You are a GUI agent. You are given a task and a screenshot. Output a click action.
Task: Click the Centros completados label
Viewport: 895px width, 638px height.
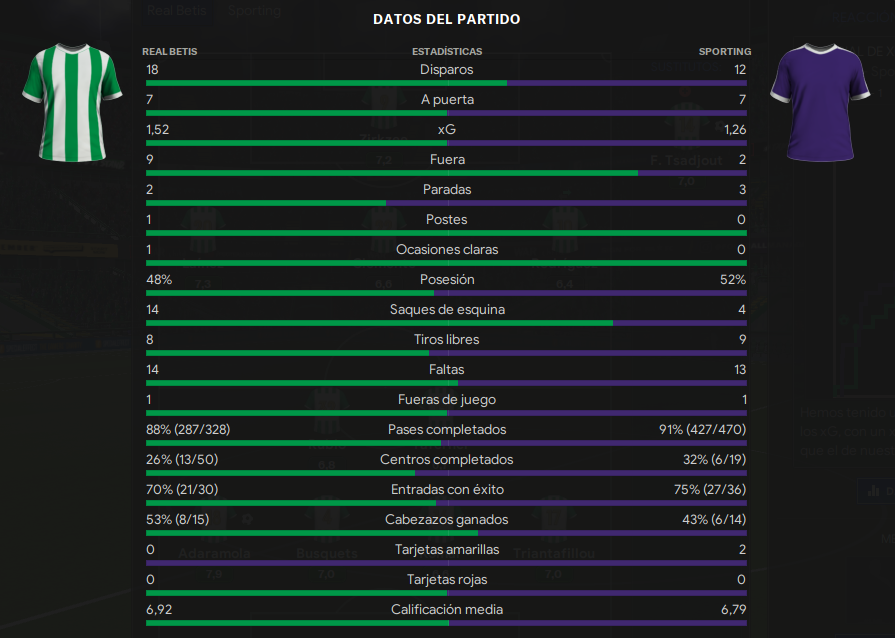(447, 459)
